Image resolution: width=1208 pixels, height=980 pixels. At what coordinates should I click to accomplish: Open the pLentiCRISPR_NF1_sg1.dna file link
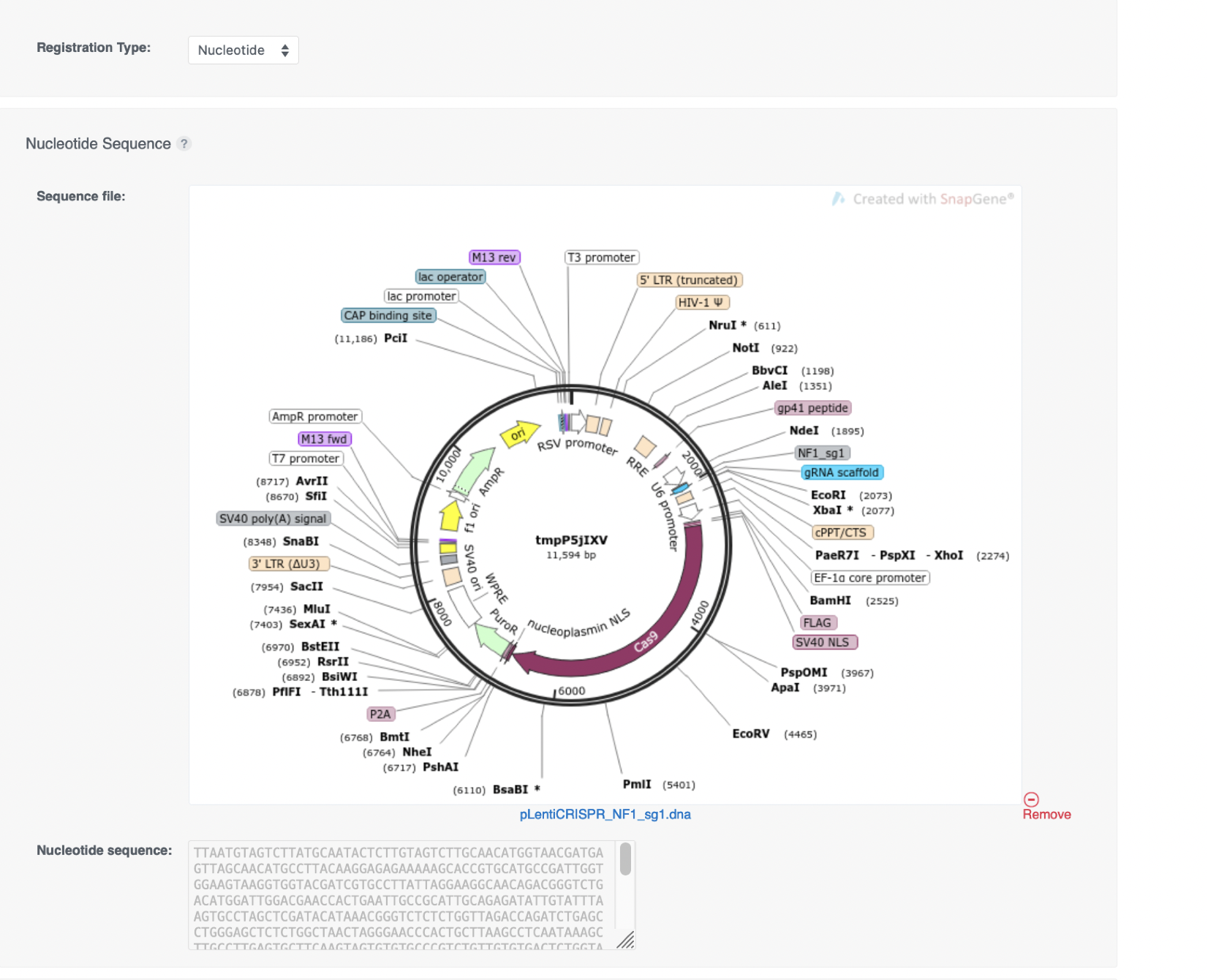pyautogui.click(x=605, y=815)
